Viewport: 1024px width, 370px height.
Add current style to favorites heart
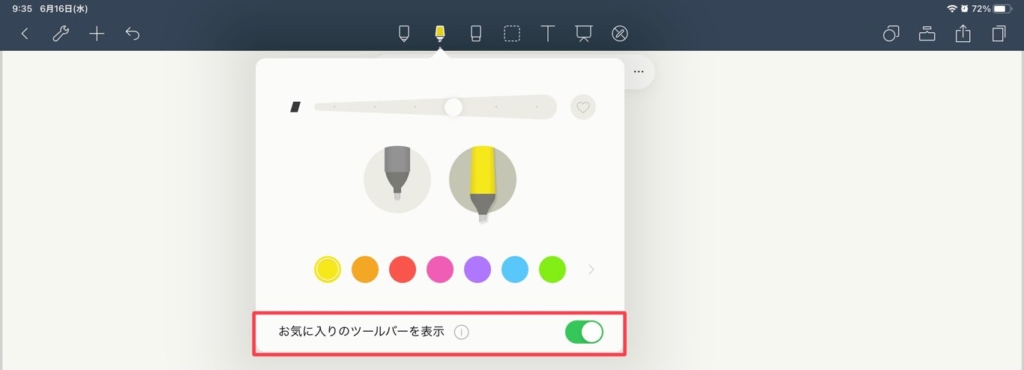[583, 107]
